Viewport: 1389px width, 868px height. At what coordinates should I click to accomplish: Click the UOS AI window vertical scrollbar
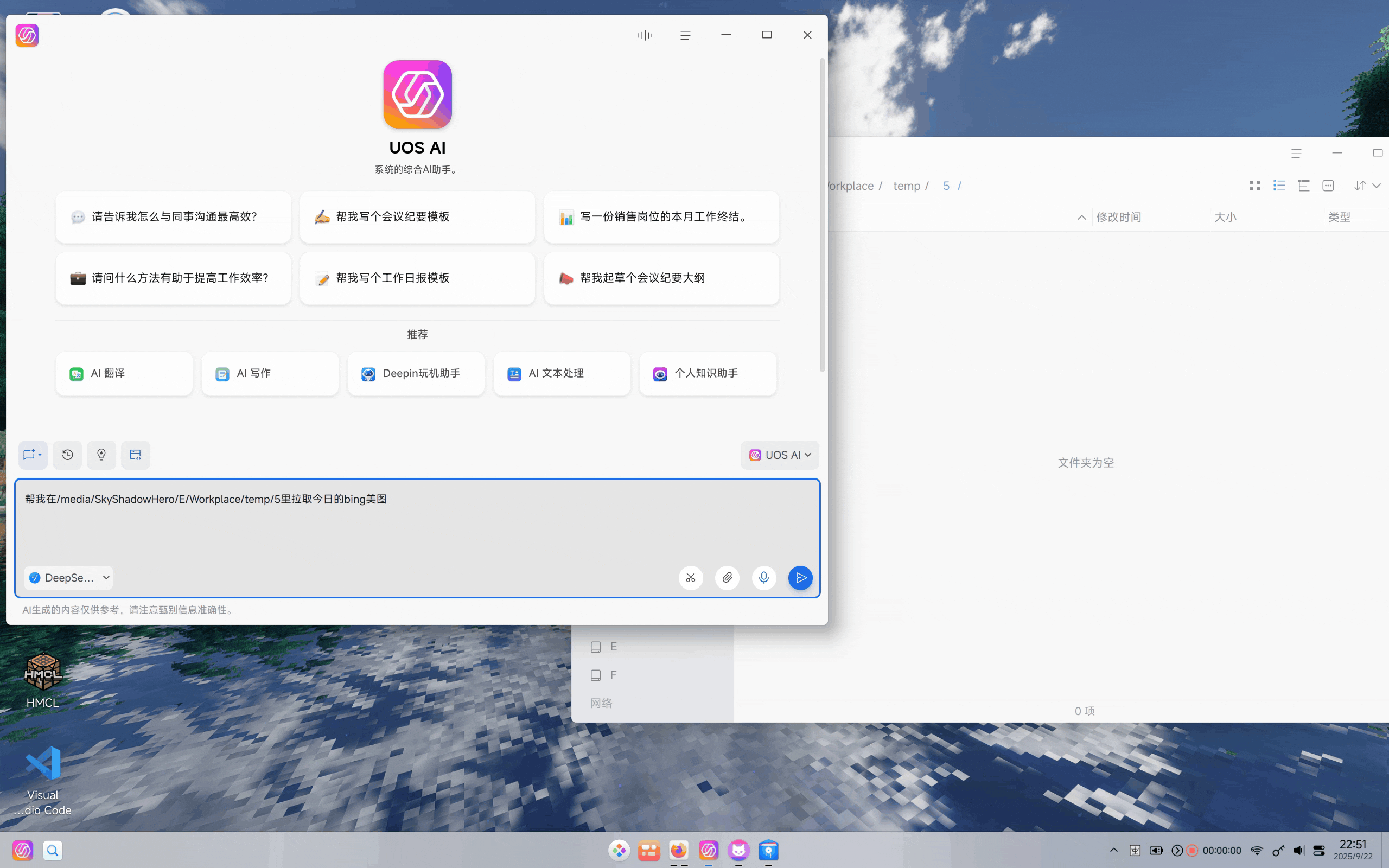coord(822,215)
